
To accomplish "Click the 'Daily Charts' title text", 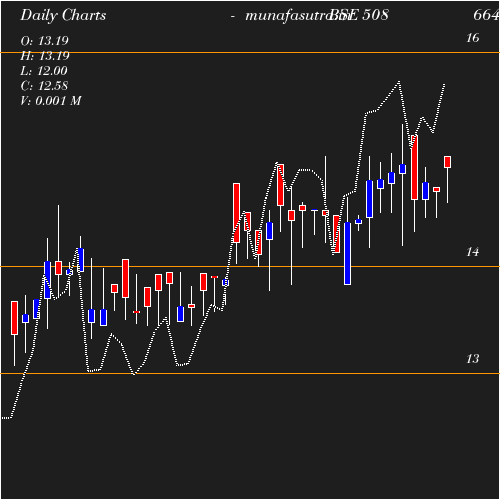I will tap(63, 16).
